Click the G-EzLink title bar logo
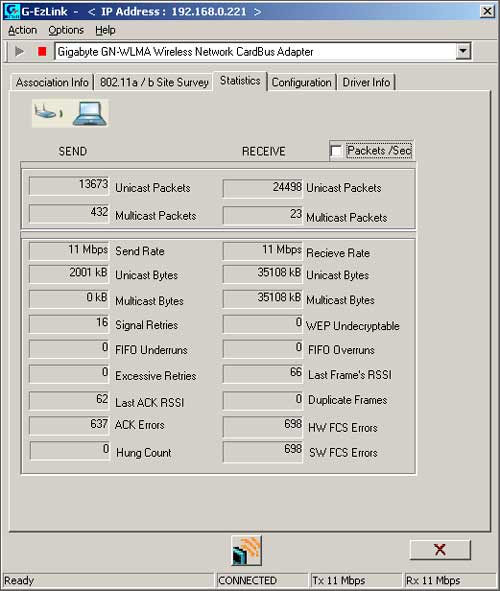The image size is (500, 591). tap(11, 11)
